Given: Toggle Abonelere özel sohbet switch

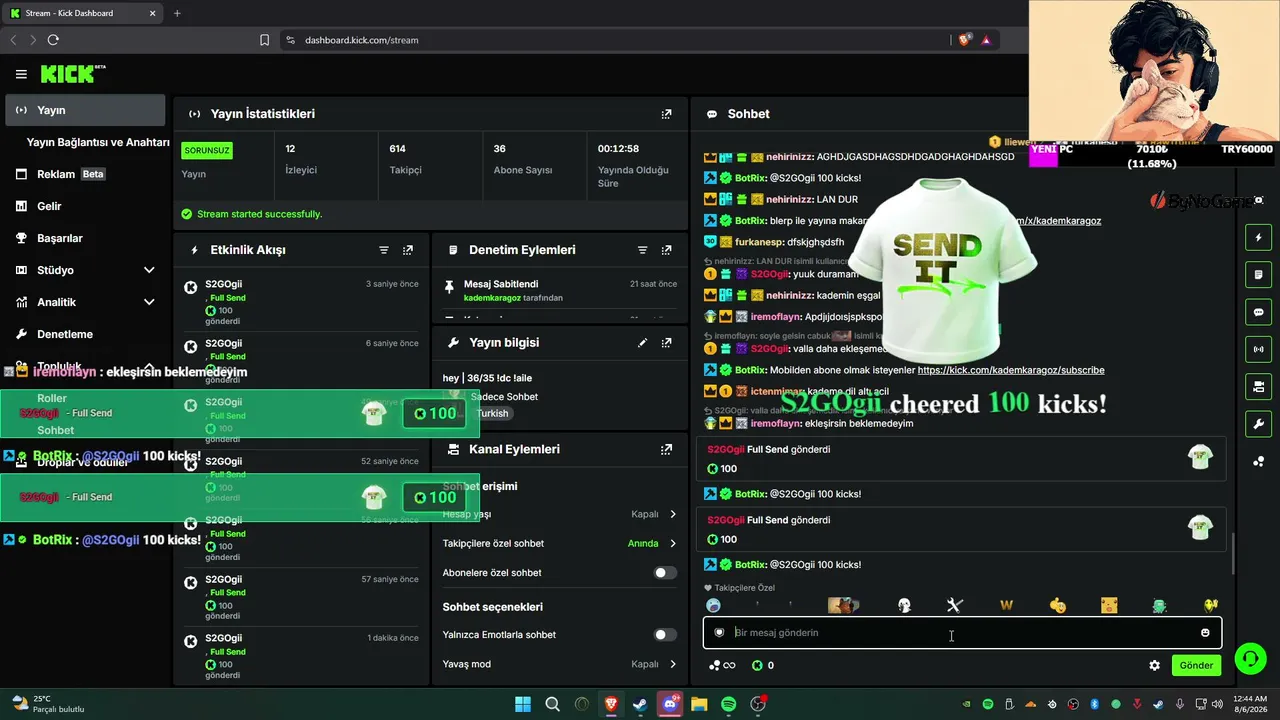Looking at the screenshot, I should coord(665,573).
